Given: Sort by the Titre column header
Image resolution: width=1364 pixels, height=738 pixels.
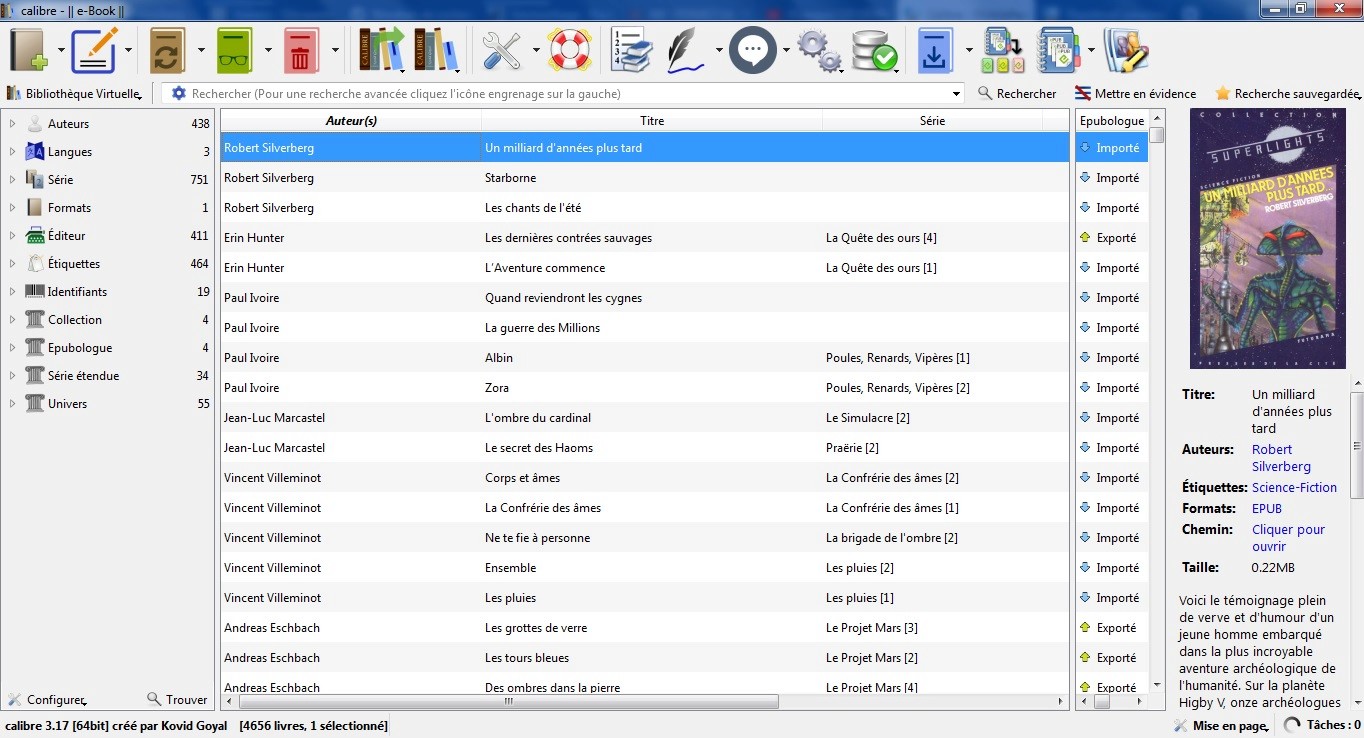Looking at the screenshot, I should click(652, 121).
